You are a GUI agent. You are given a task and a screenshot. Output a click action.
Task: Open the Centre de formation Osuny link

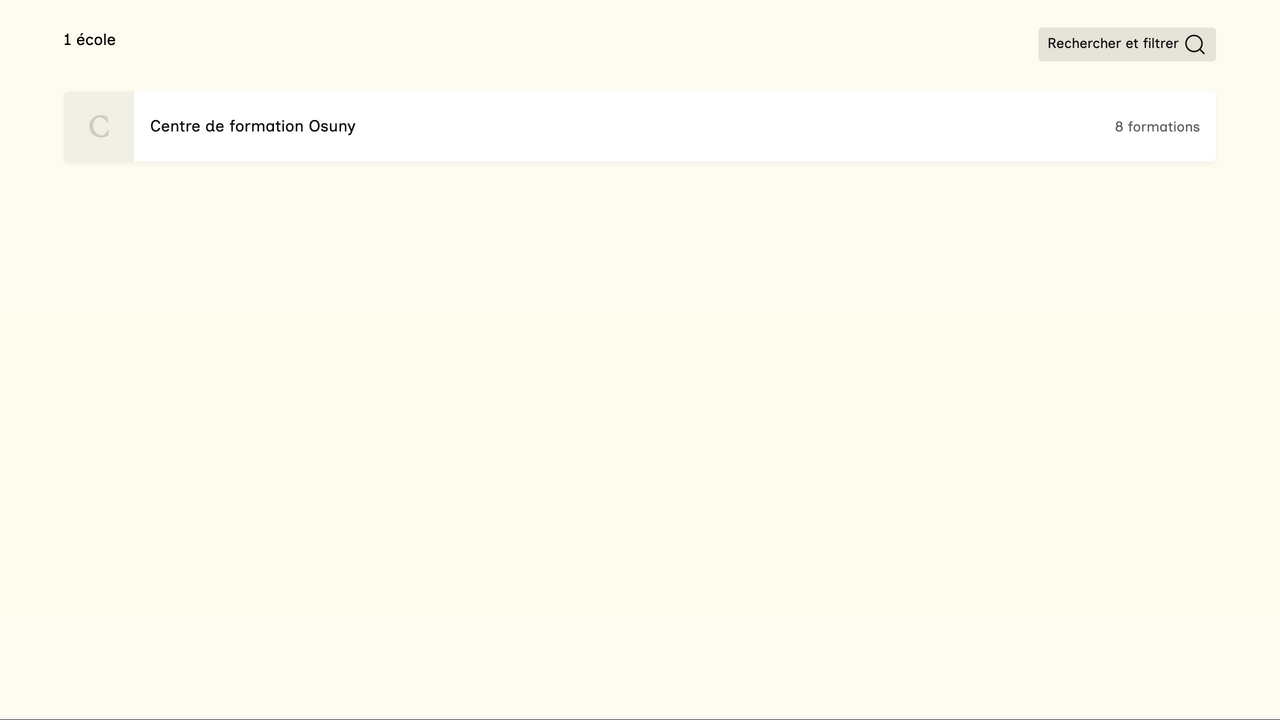click(252, 126)
